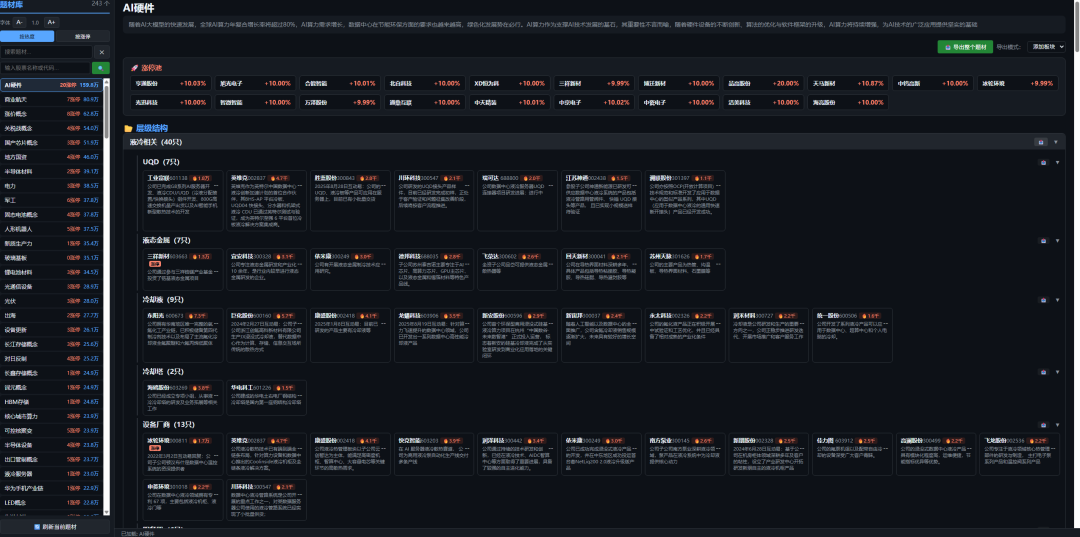Select 商业航天 theme in sidebar
1080x537 pixels.
coord(52,99)
